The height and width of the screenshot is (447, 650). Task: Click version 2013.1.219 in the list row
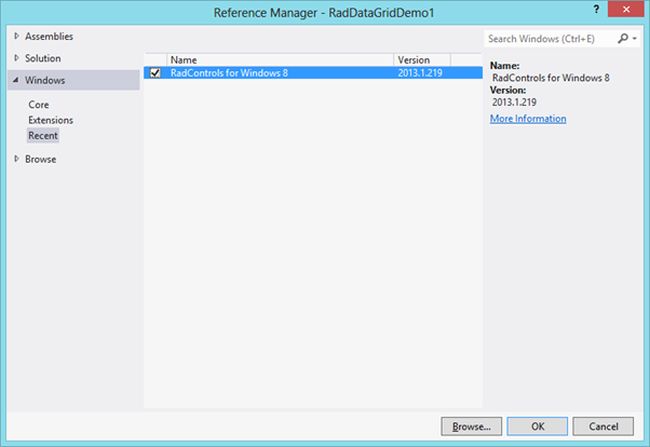[420, 73]
